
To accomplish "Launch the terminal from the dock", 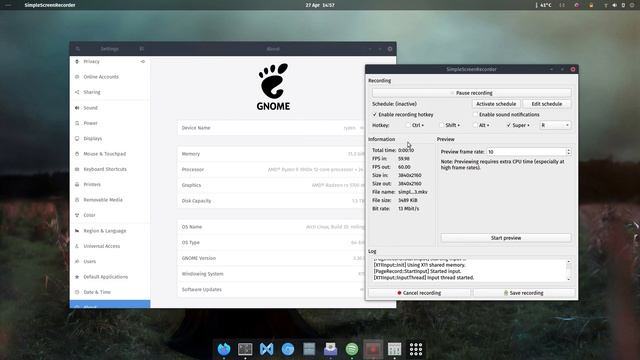I will 245,349.
